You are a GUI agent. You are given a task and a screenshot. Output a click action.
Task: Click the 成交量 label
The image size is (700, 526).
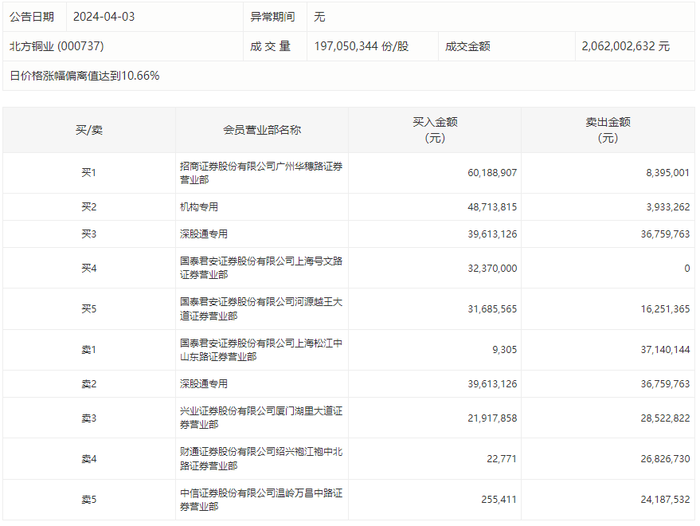coord(270,46)
